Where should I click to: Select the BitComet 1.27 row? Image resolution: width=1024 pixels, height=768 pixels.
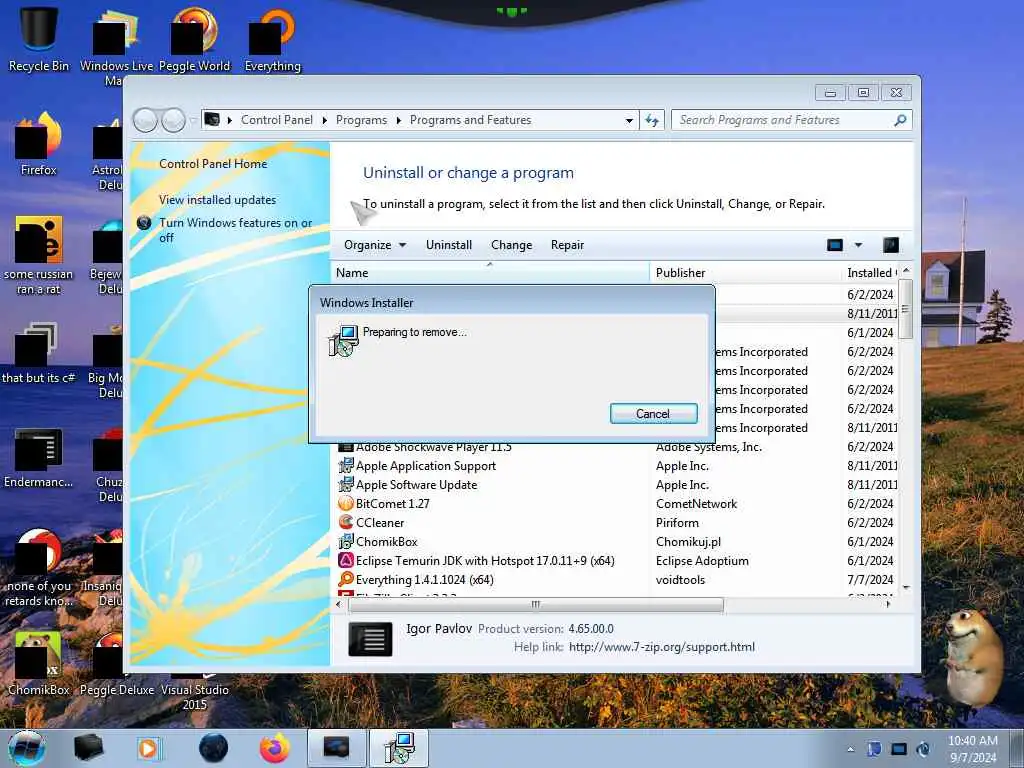pos(617,504)
